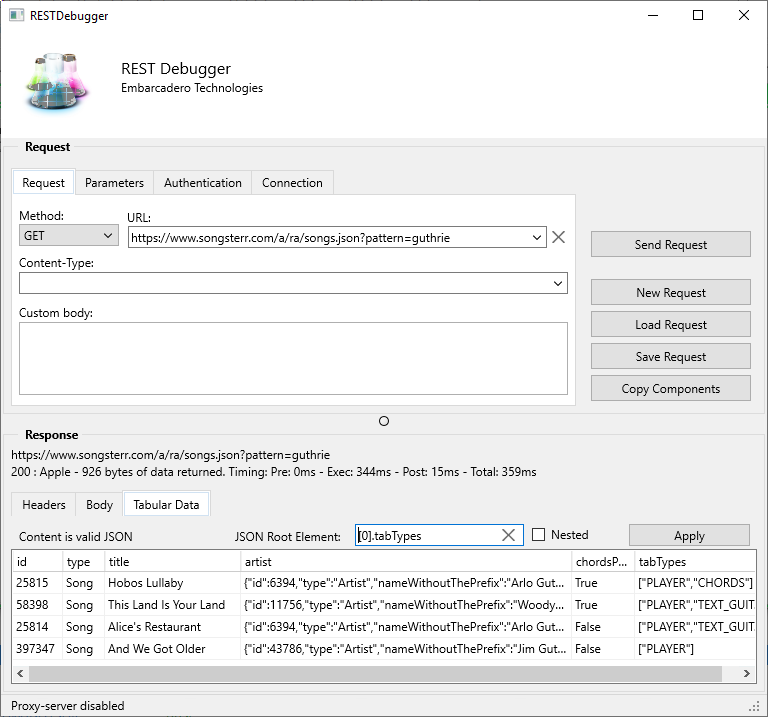
Task: Click the tabTypes column header
Action: 695,561
